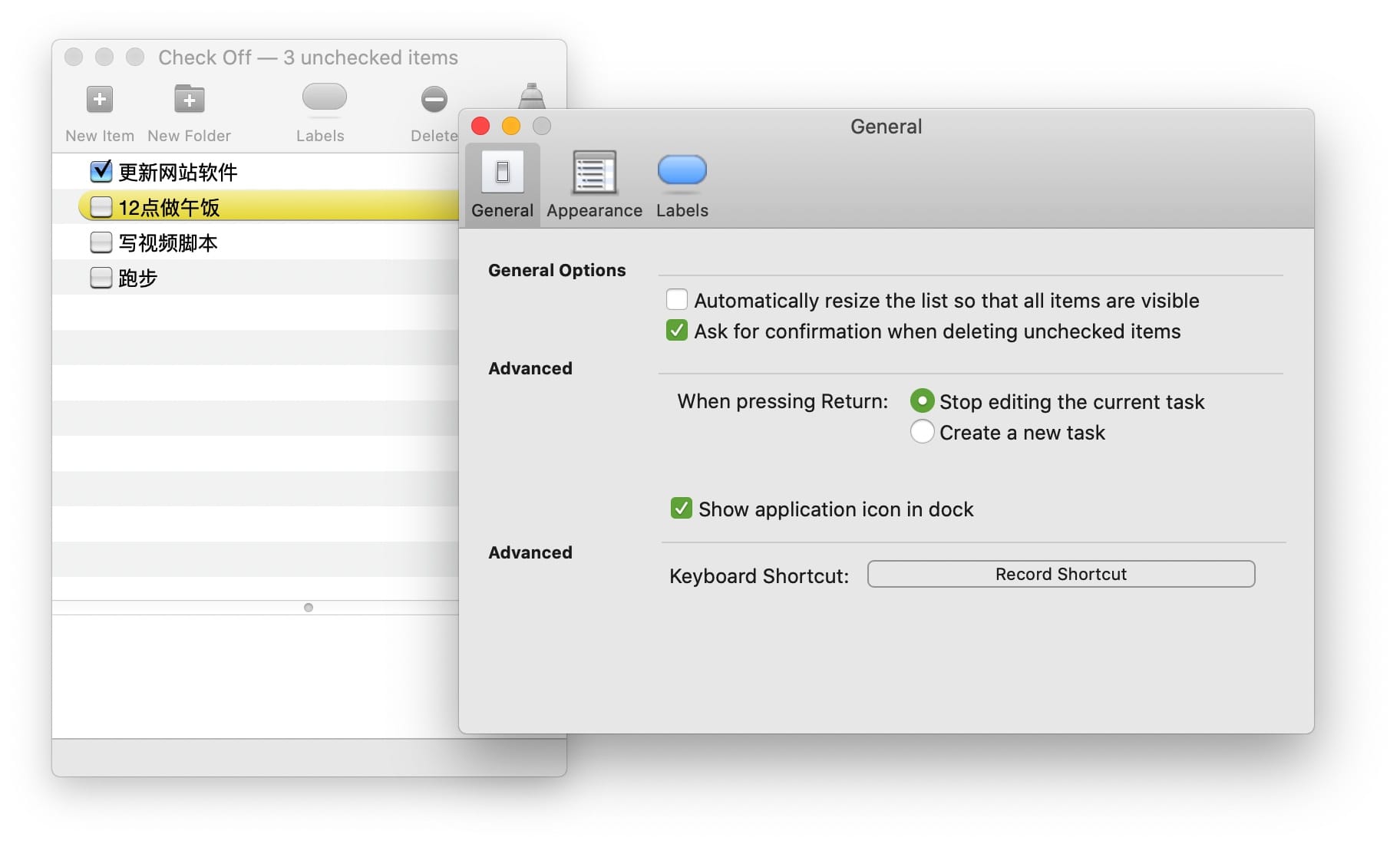This screenshot has width=1400, height=847.
Task: Open the Appearance preferences pane icon
Action: tap(594, 172)
